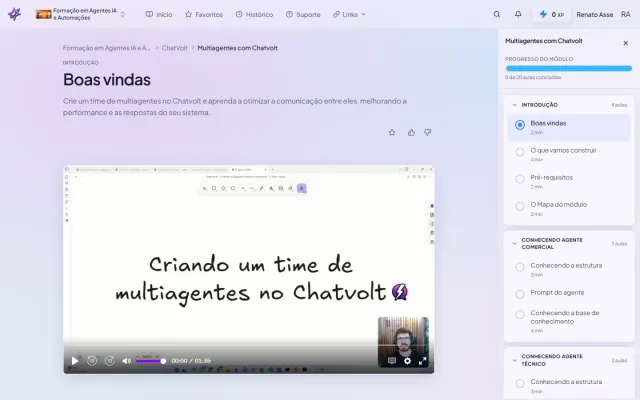640x400 pixels.
Task: Toggle video captions icon
Action: click(x=392, y=361)
